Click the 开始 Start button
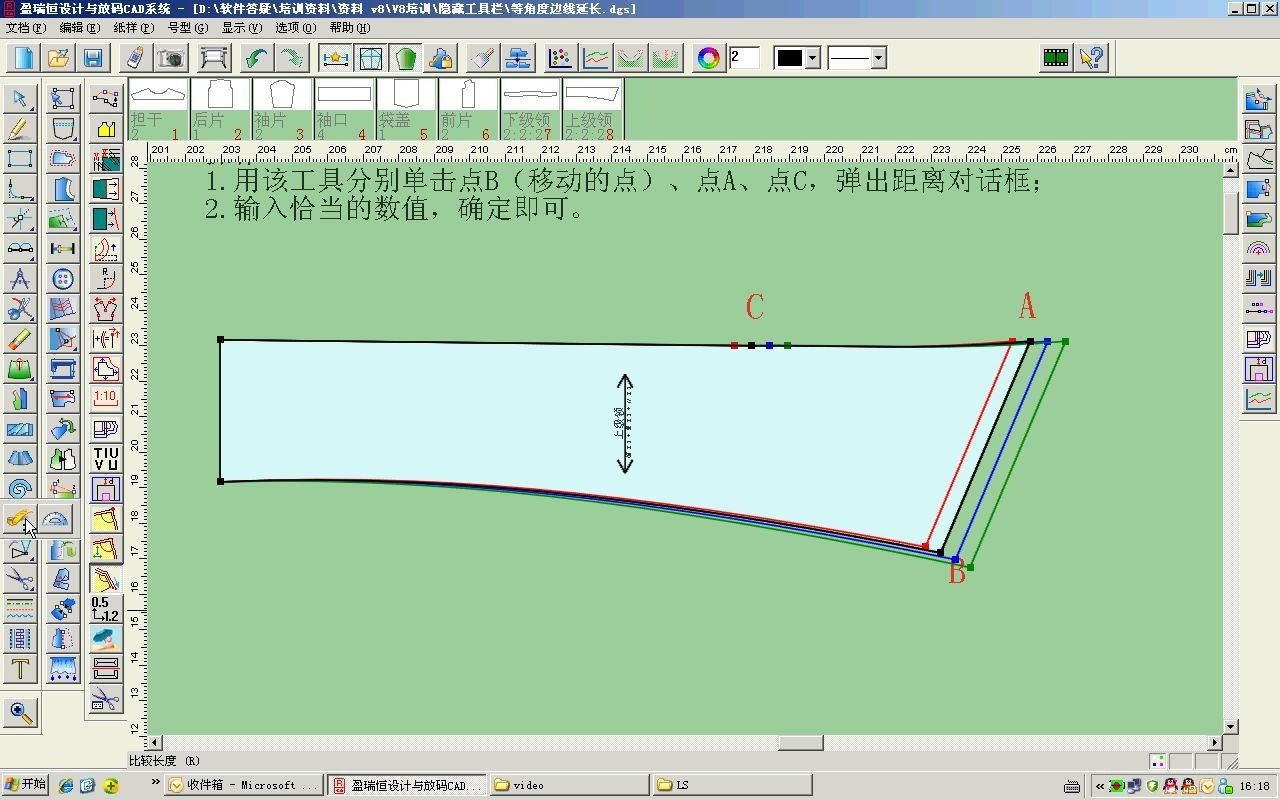The image size is (1280, 800). (x=25, y=784)
